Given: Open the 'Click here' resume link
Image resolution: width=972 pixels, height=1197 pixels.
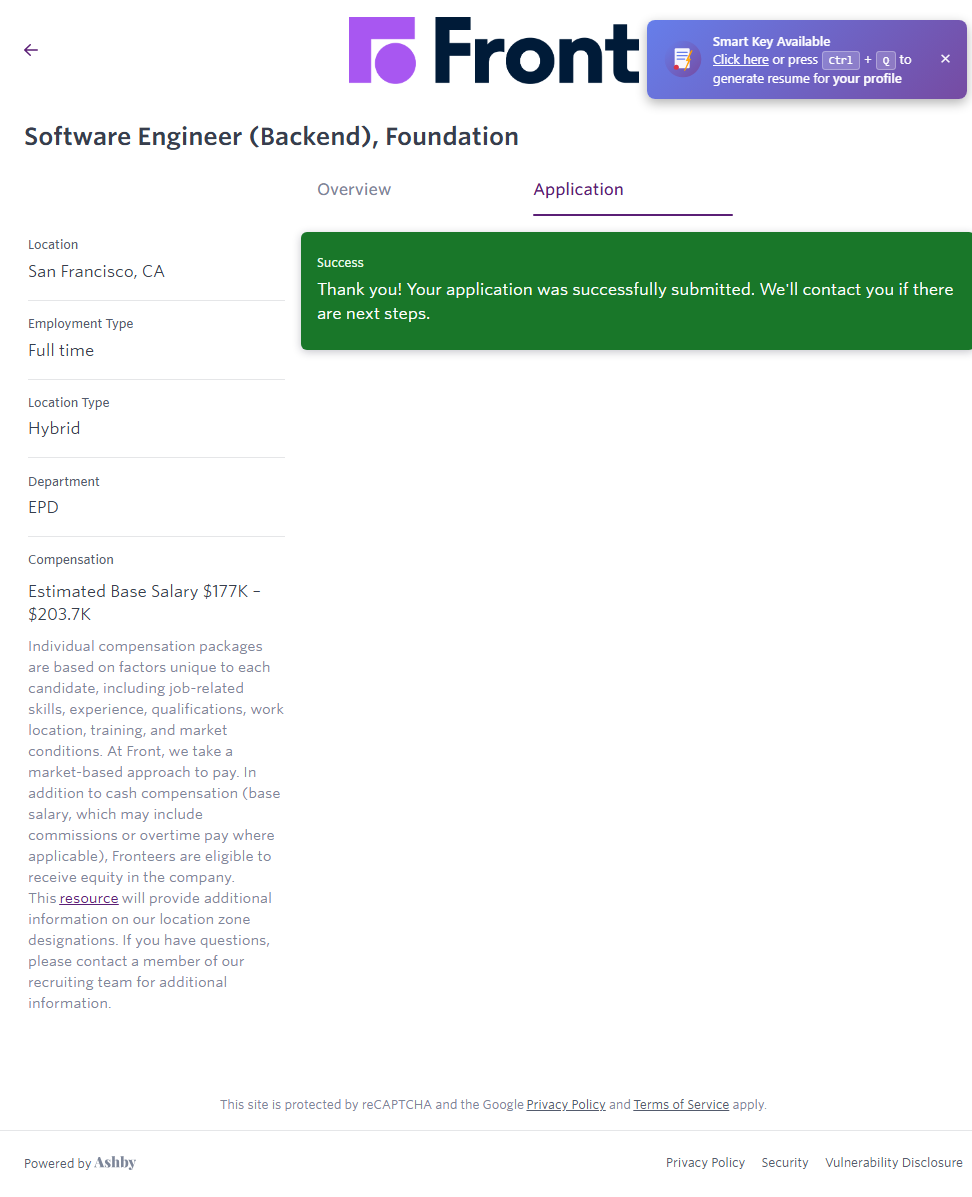Looking at the screenshot, I should (x=740, y=60).
